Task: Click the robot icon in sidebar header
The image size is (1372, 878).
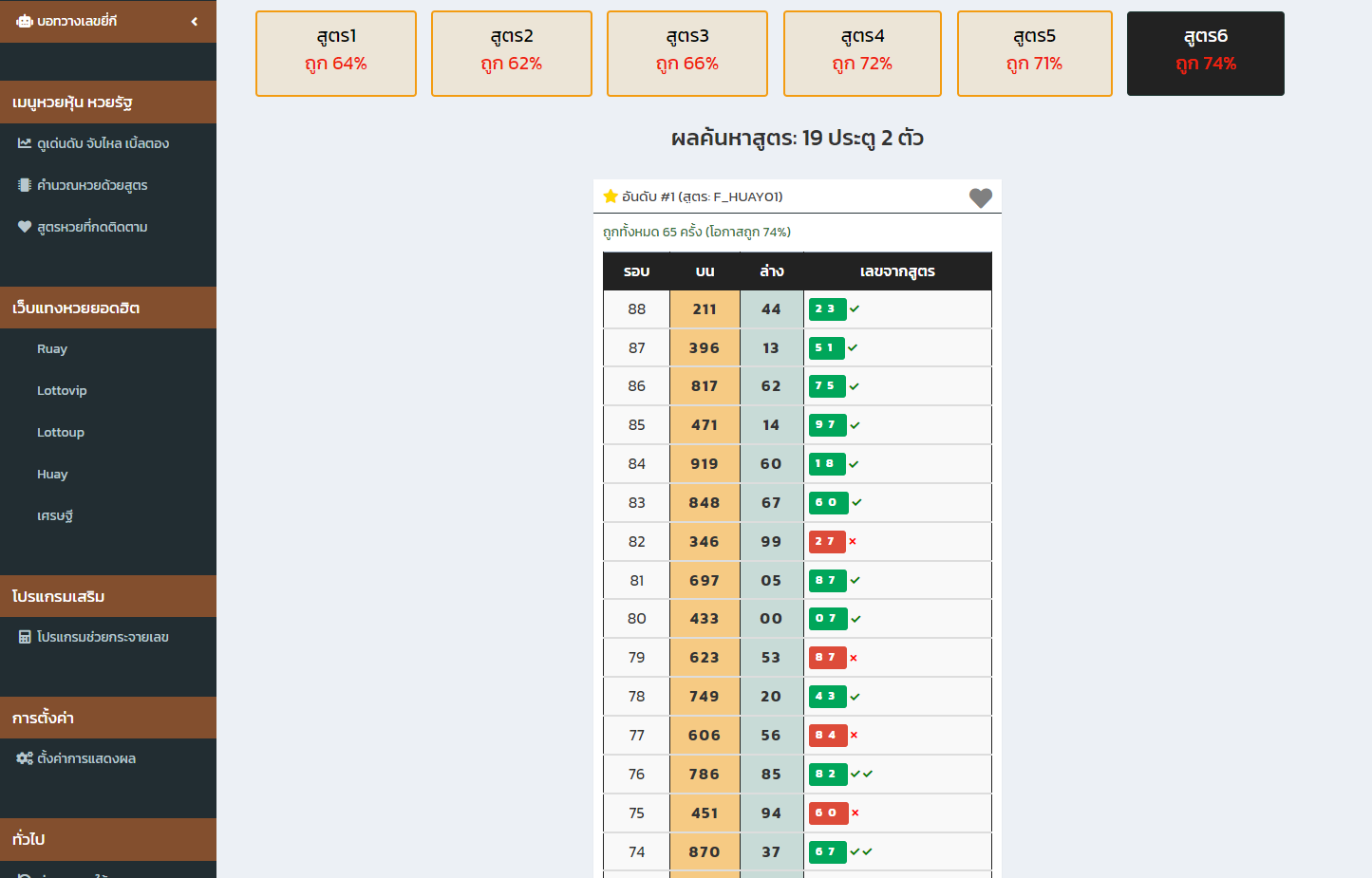Action: 25,21
